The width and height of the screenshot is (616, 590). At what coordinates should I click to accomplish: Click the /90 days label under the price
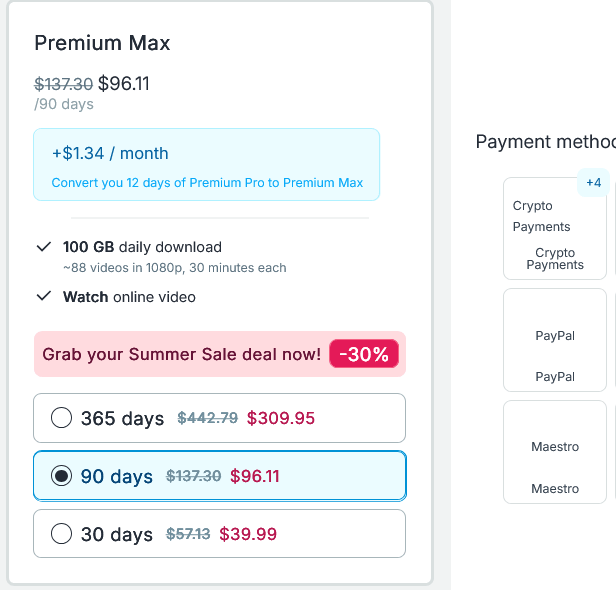pyautogui.click(x=64, y=104)
